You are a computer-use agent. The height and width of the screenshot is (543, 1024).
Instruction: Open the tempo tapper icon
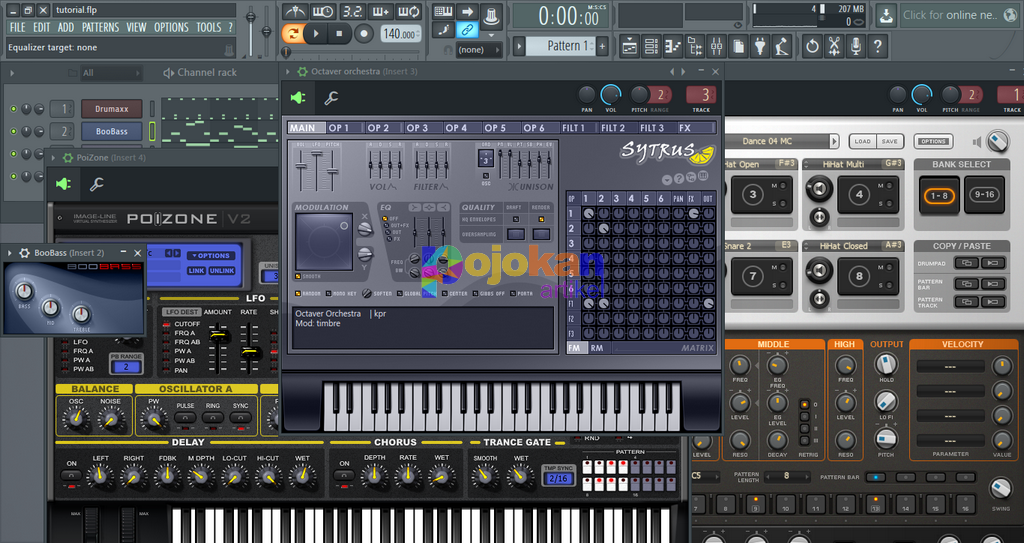tap(782, 46)
